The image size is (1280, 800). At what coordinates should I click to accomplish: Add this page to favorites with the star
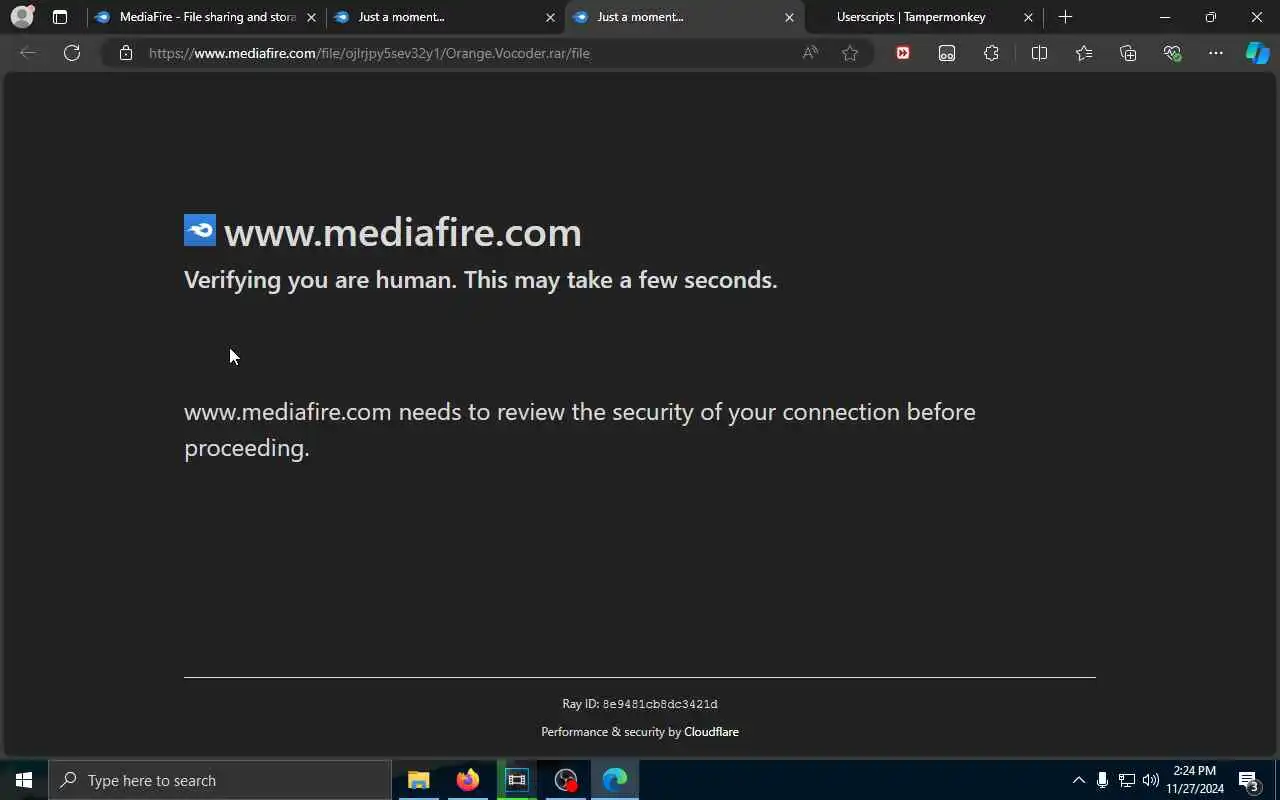coord(850,53)
